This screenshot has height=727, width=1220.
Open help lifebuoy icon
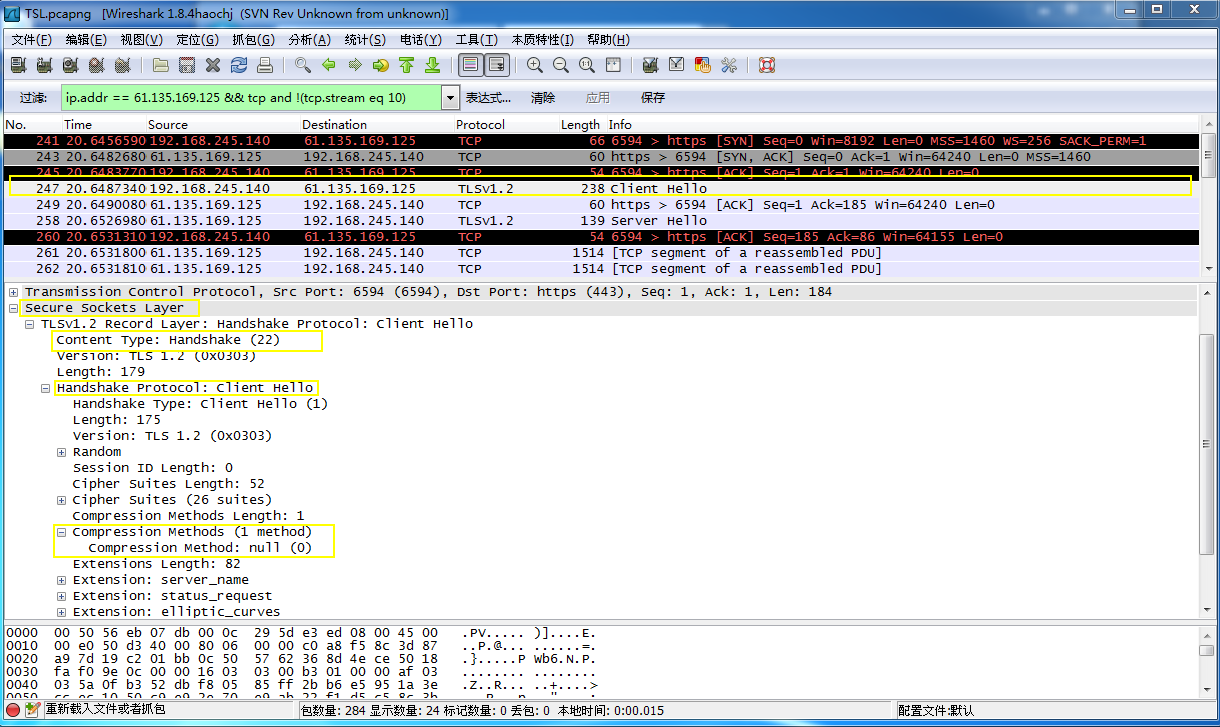(767, 65)
